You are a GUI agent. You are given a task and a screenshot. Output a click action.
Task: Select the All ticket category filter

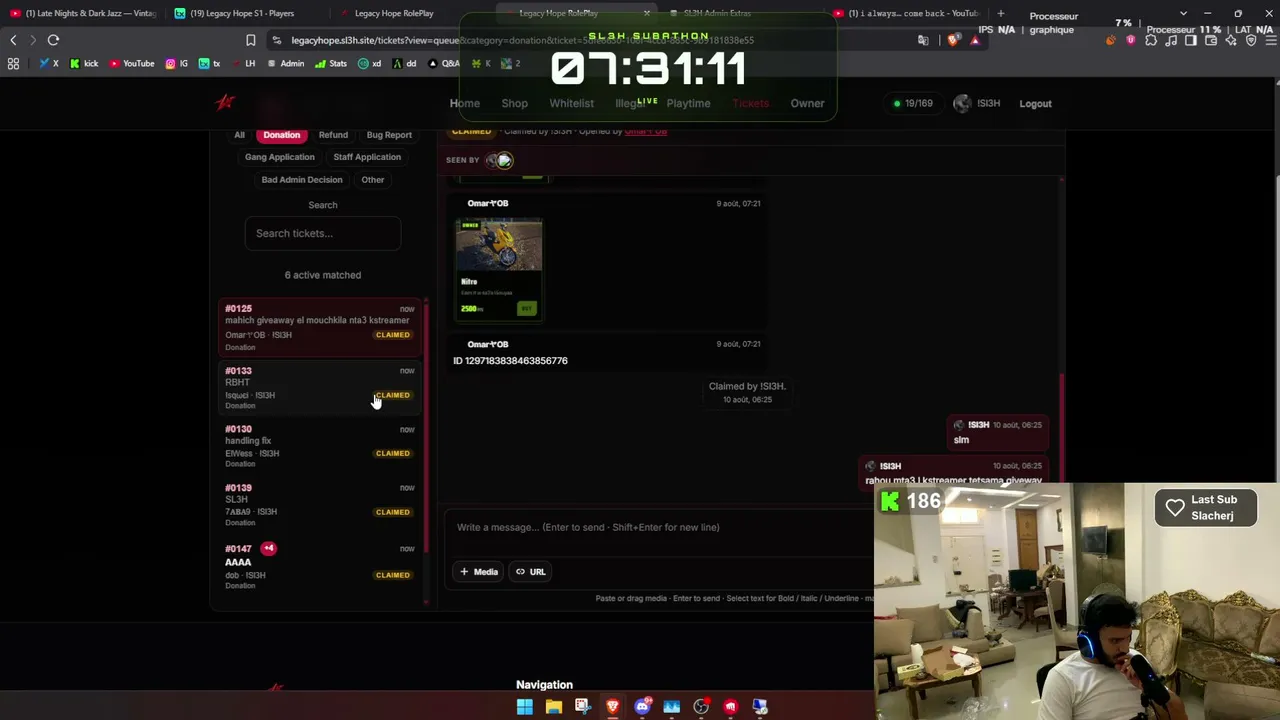(239, 135)
